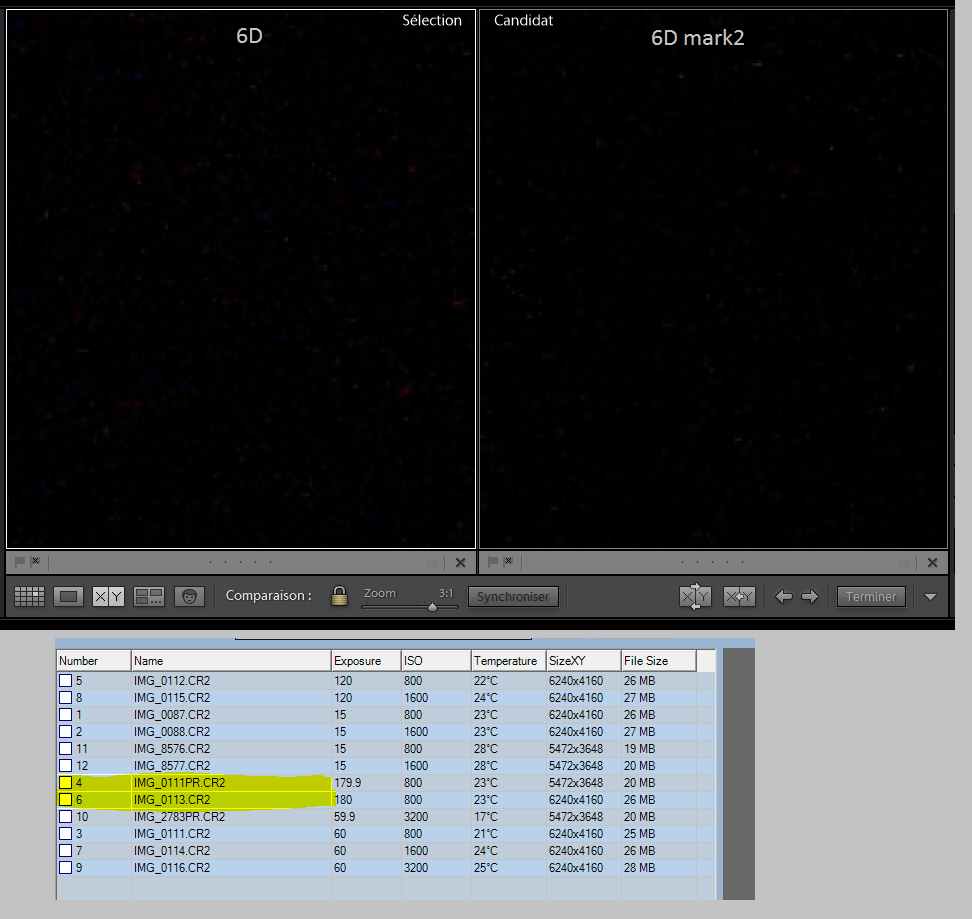Check the box for IMG_0116.CR2
The height and width of the screenshot is (919, 972).
[x=65, y=868]
